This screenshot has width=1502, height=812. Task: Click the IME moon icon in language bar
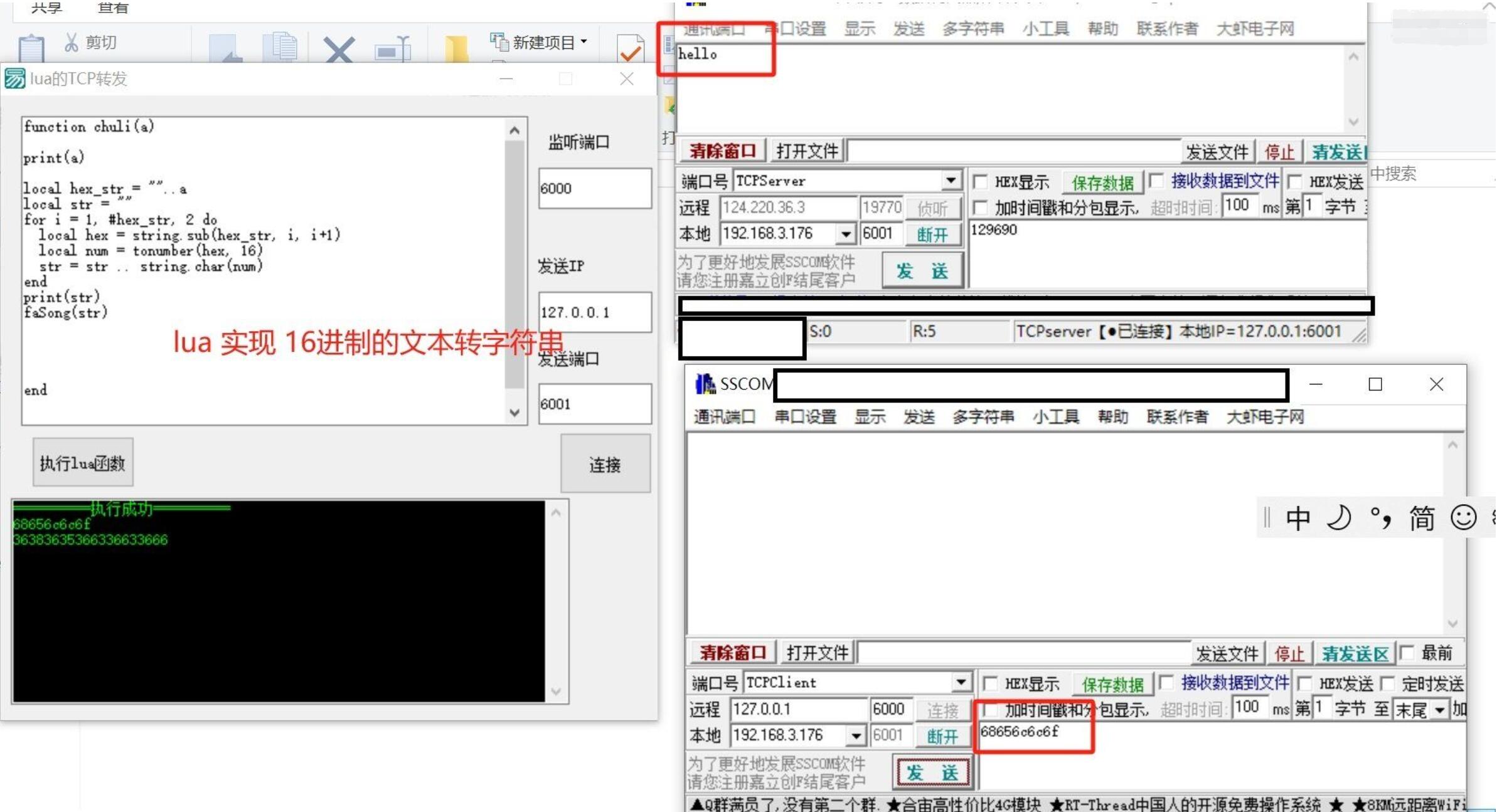click(x=1338, y=519)
